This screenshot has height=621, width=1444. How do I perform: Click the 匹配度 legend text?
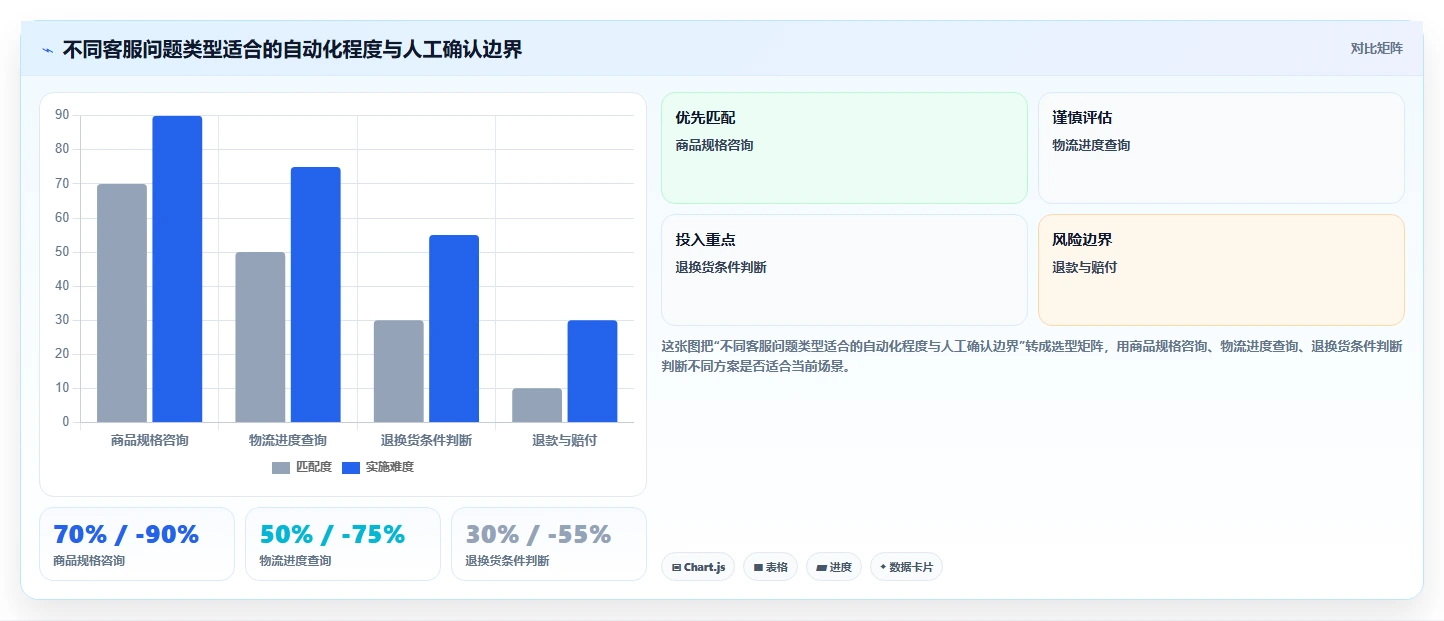tap(314, 467)
